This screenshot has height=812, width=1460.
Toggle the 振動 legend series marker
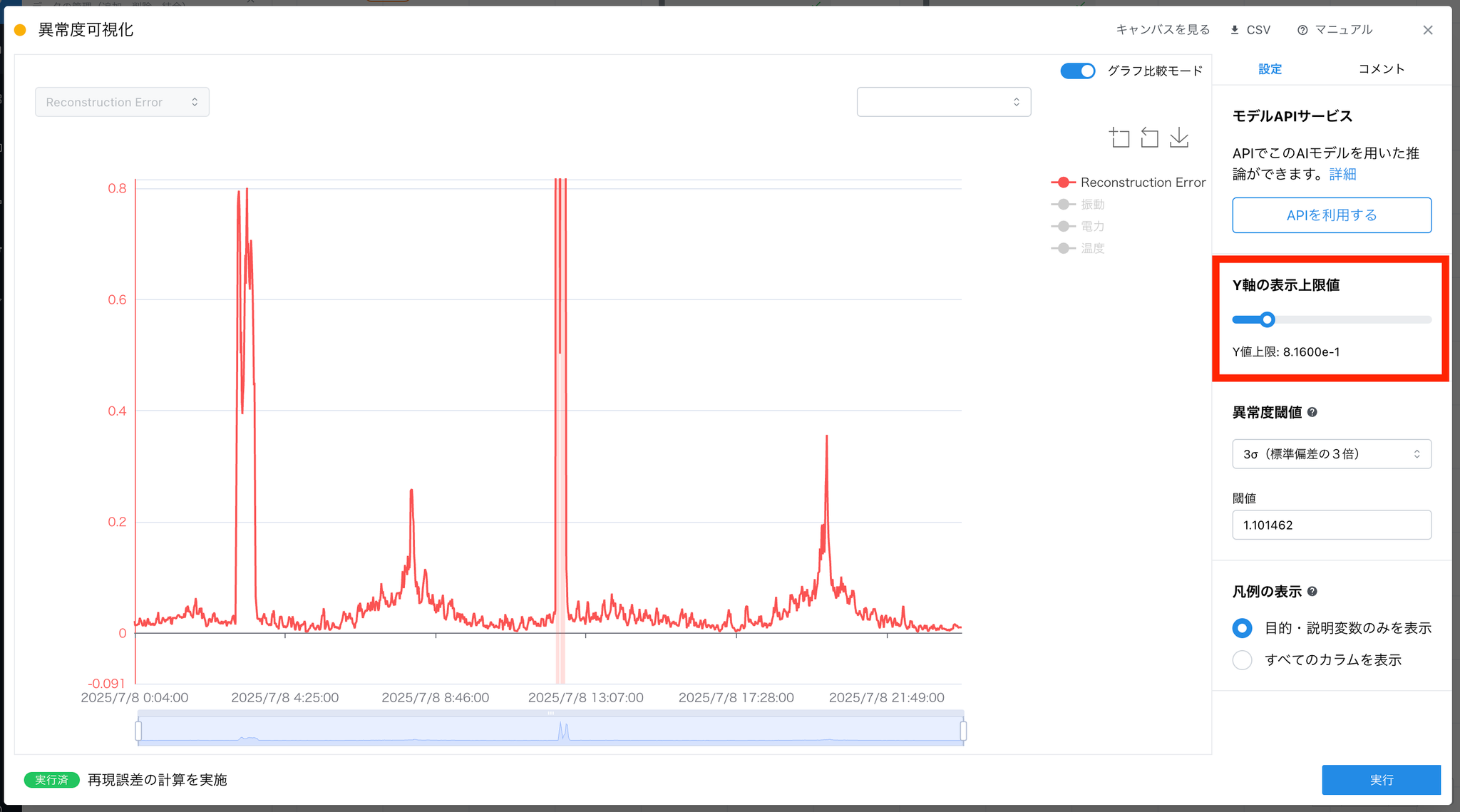[1063, 205]
